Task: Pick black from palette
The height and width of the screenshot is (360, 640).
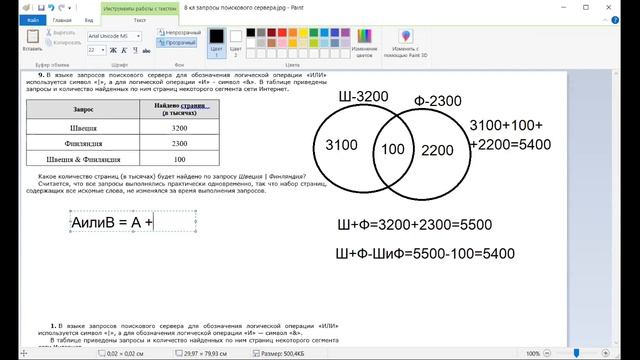Action: [251, 33]
